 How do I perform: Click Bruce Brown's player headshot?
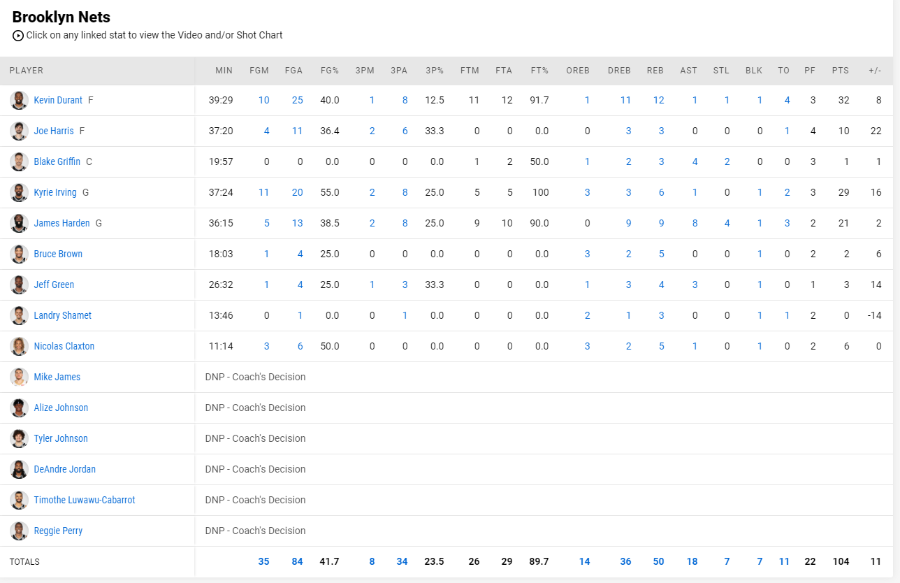click(x=19, y=254)
